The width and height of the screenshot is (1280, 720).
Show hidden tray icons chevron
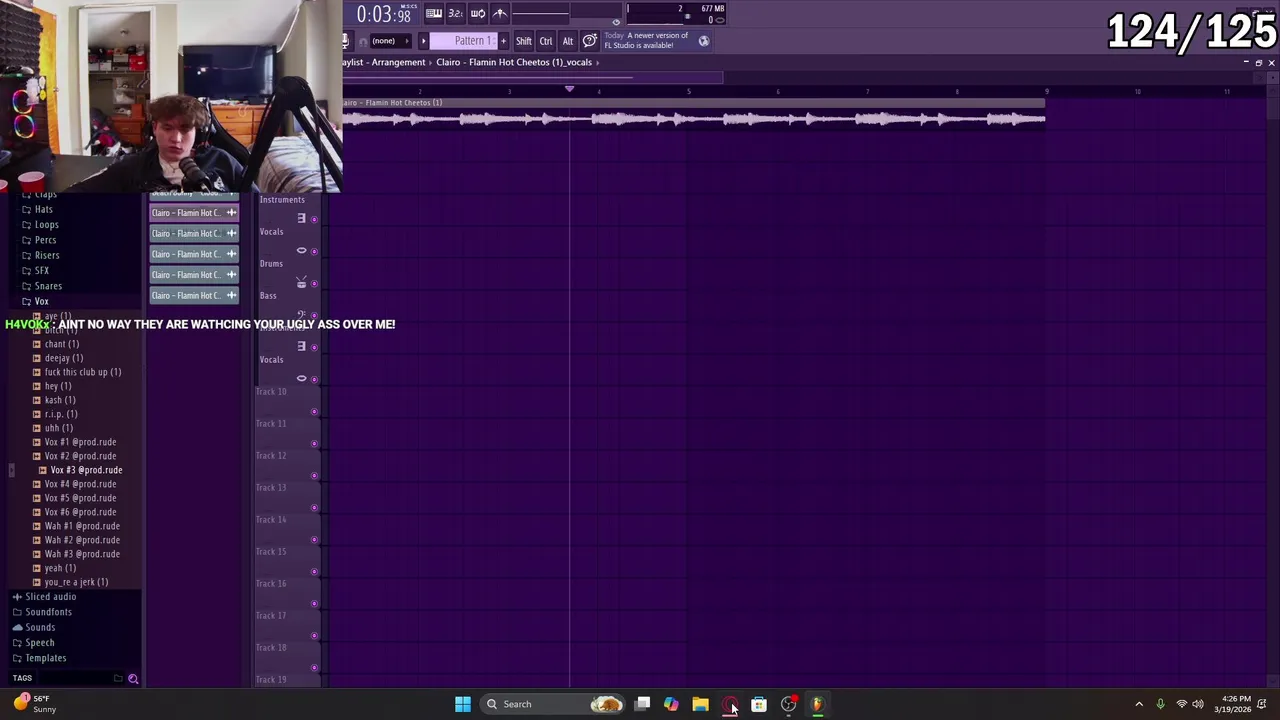click(1139, 704)
